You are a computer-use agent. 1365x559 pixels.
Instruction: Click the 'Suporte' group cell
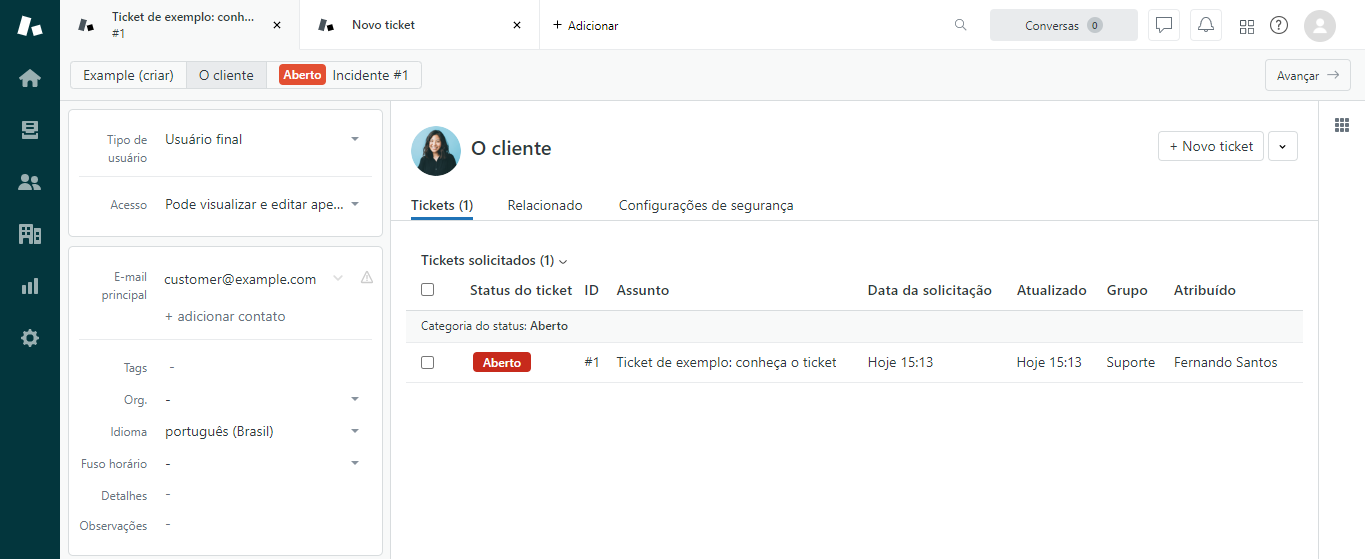point(1131,363)
